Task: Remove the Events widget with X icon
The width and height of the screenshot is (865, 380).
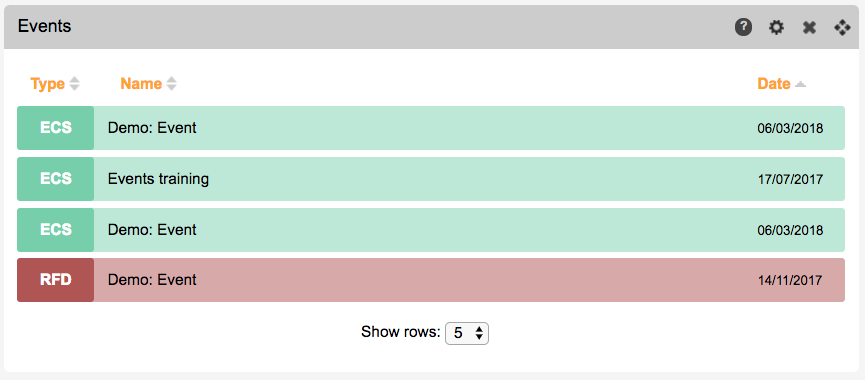Action: coord(809,27)
